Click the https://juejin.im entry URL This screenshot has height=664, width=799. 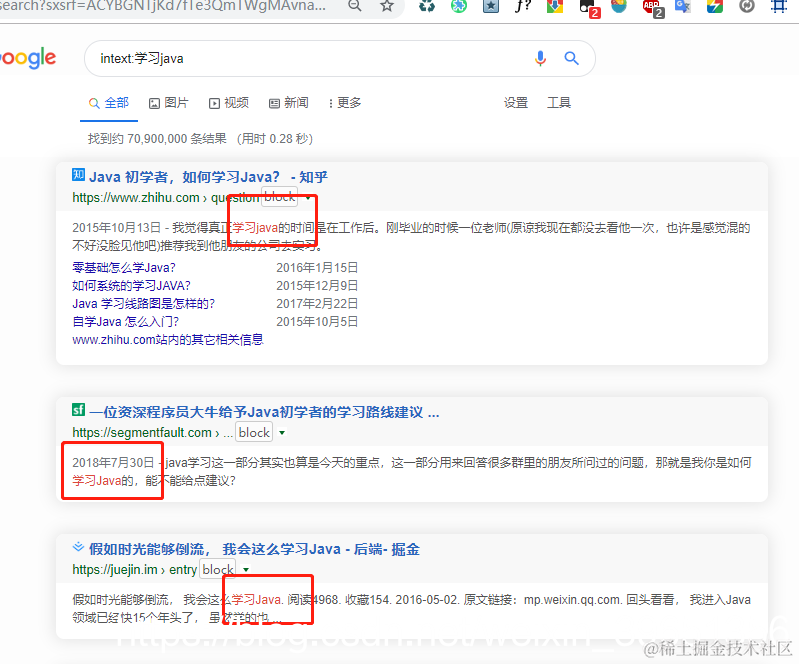coord(135,570)
